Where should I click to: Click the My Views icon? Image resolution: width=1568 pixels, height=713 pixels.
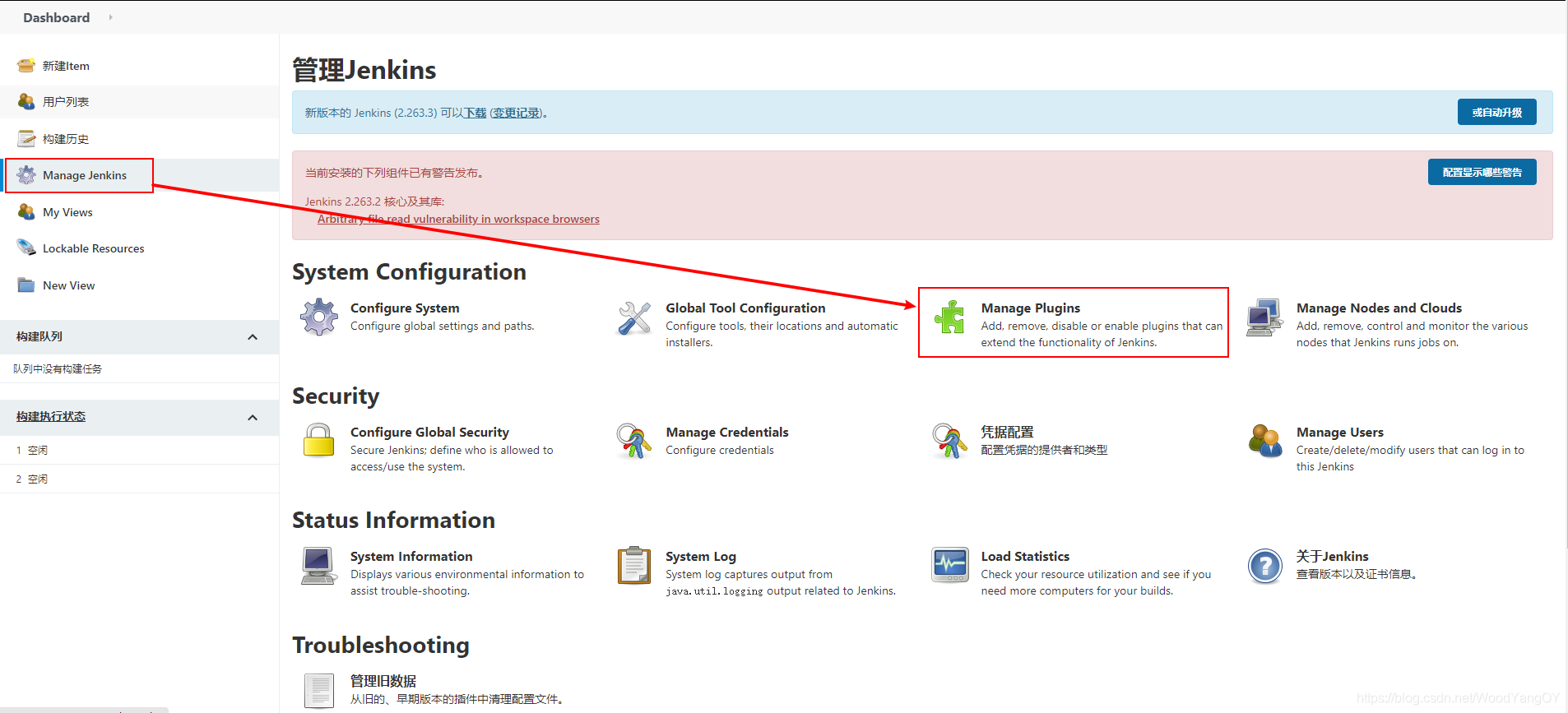26,212
